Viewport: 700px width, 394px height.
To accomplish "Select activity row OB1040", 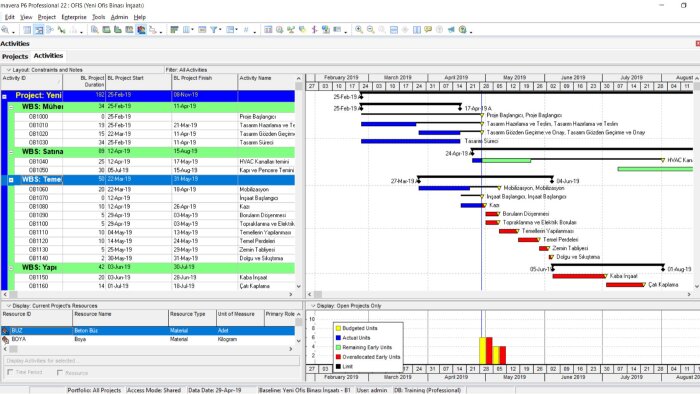I will [x=154, y=162].
